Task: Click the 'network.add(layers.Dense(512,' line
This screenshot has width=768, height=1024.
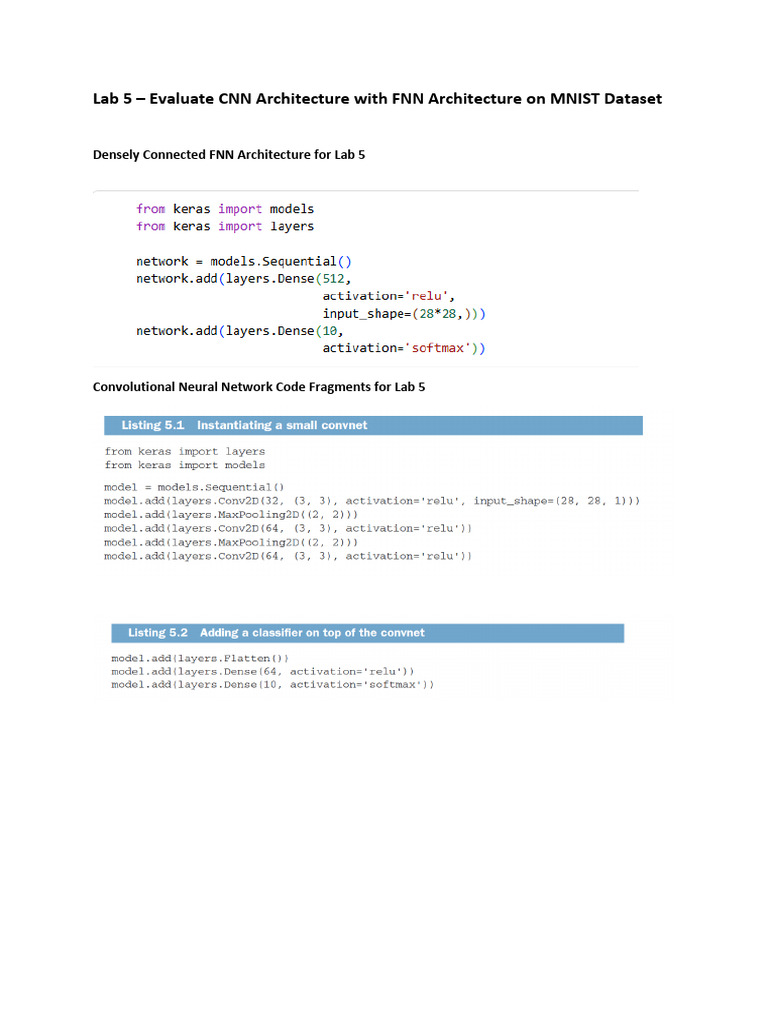Action: point(244,279)
